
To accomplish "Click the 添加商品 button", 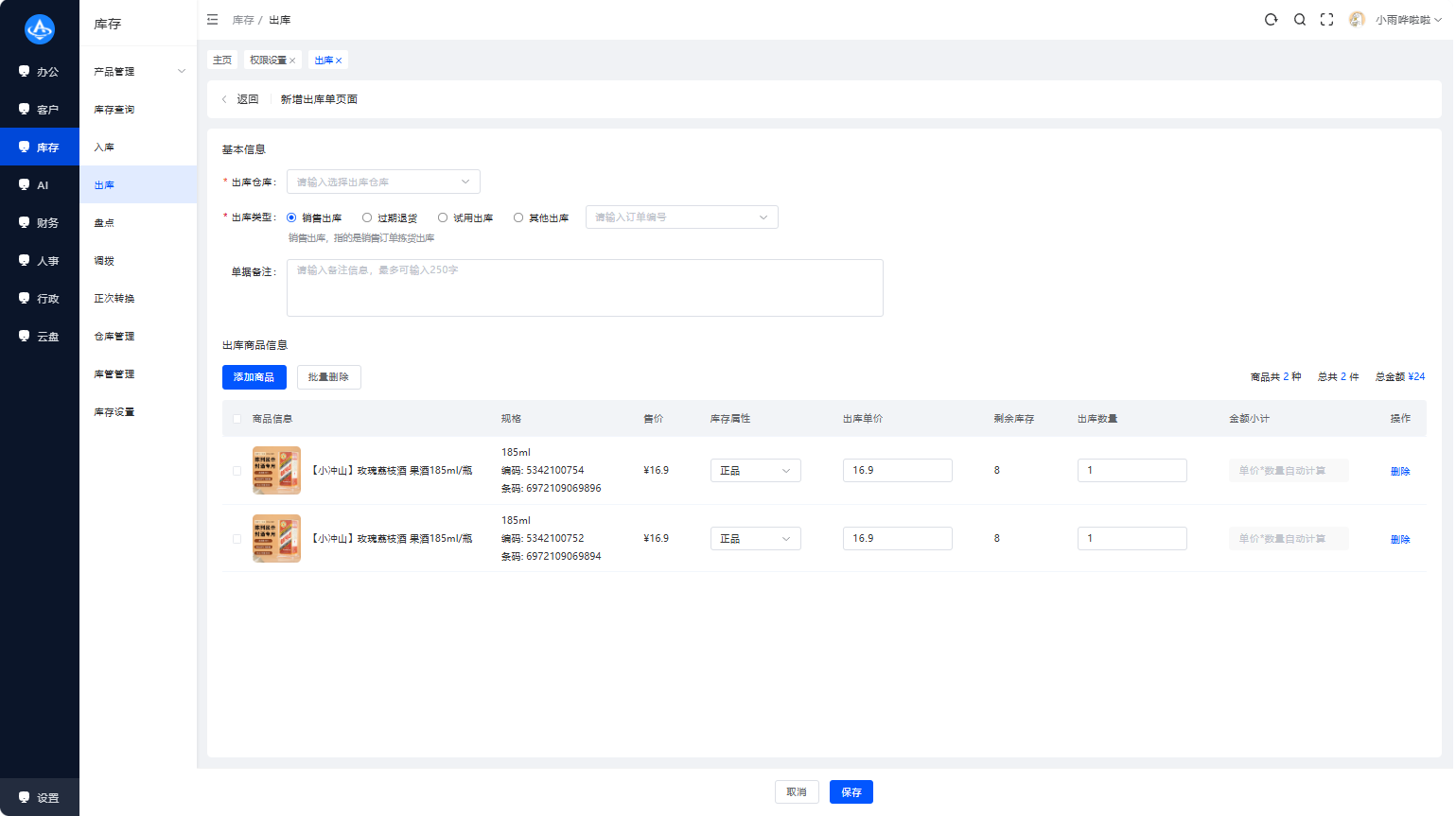I will click(x=254, y=377).
